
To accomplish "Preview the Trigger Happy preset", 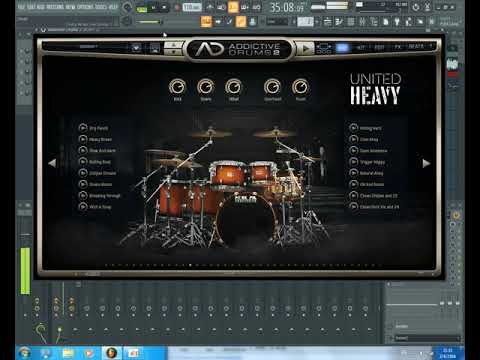I will tap(353, 162).
